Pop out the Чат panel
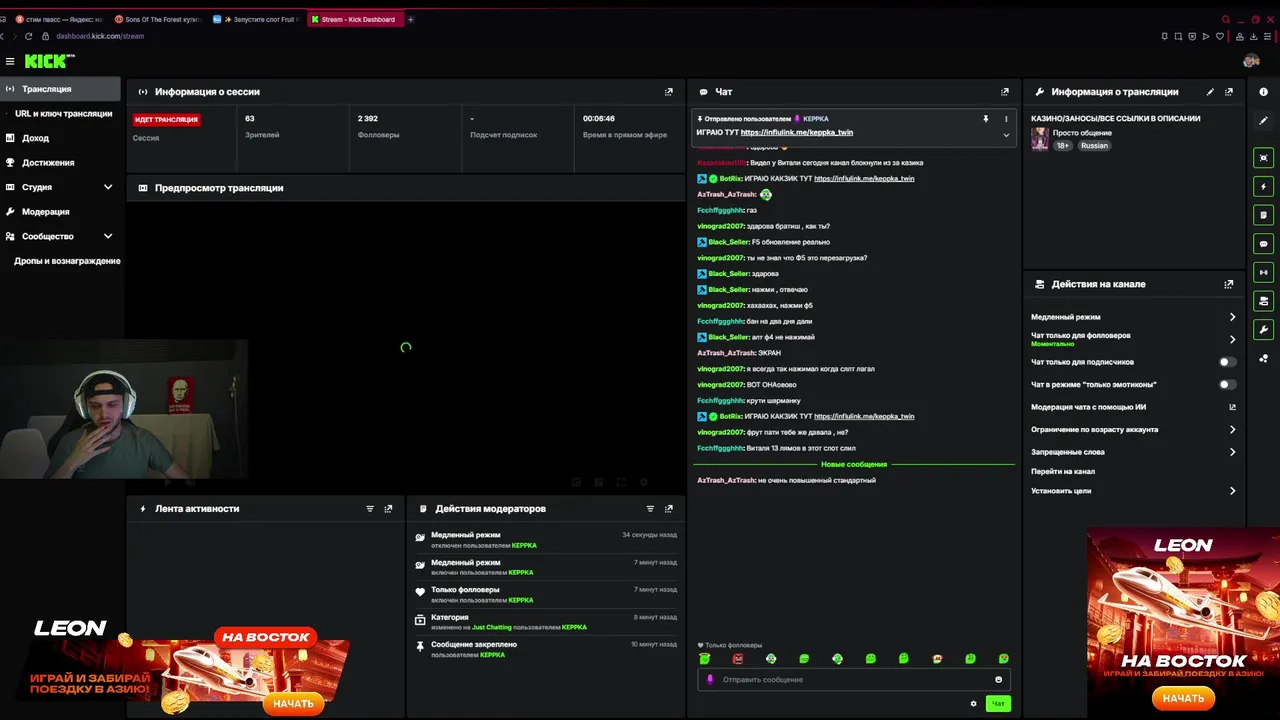This screenshot has width=1280, height=720. click(x=1005, y=92)
